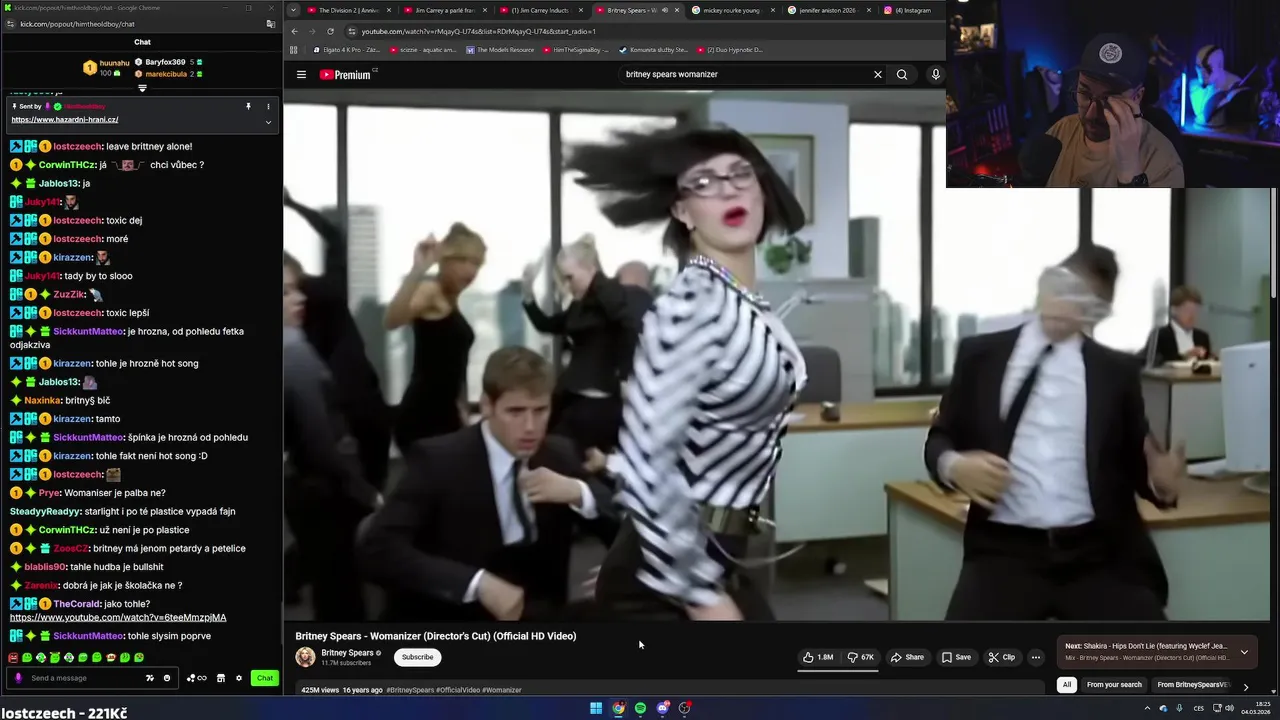Send message with green Chat button
The height and width of the screenshot is (720, 1280).
pyautogui.click(x=264, y=678)
